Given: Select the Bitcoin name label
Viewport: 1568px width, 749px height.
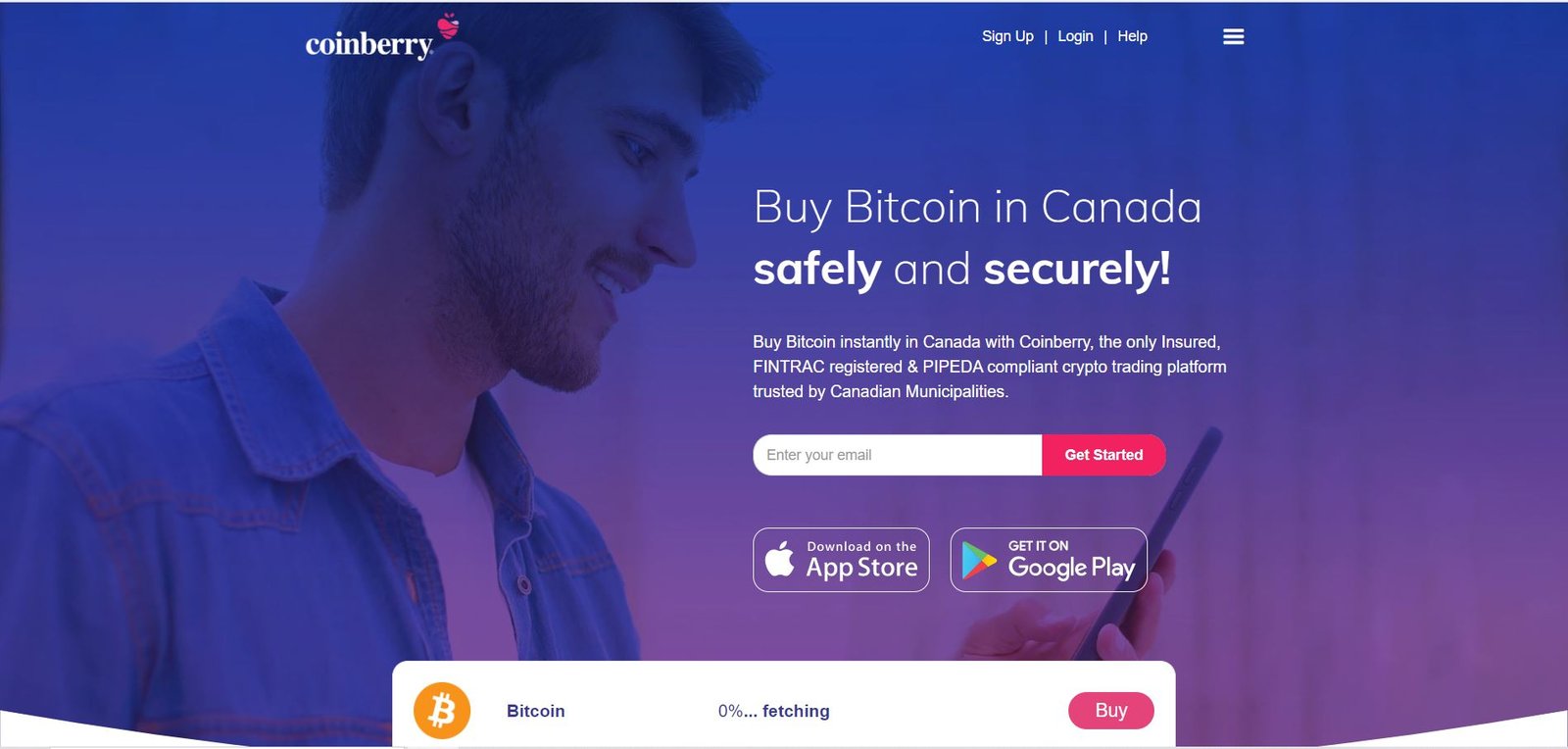Looking at the screenshot, I should [535, 711].
